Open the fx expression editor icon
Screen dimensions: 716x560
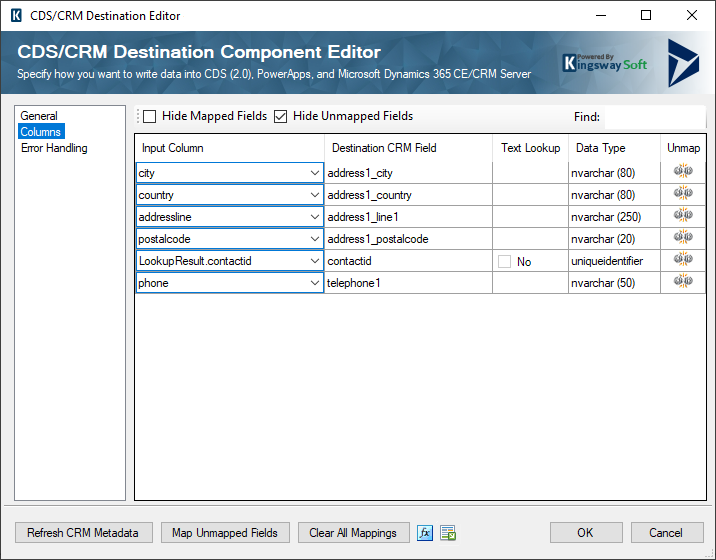[425, 533]
